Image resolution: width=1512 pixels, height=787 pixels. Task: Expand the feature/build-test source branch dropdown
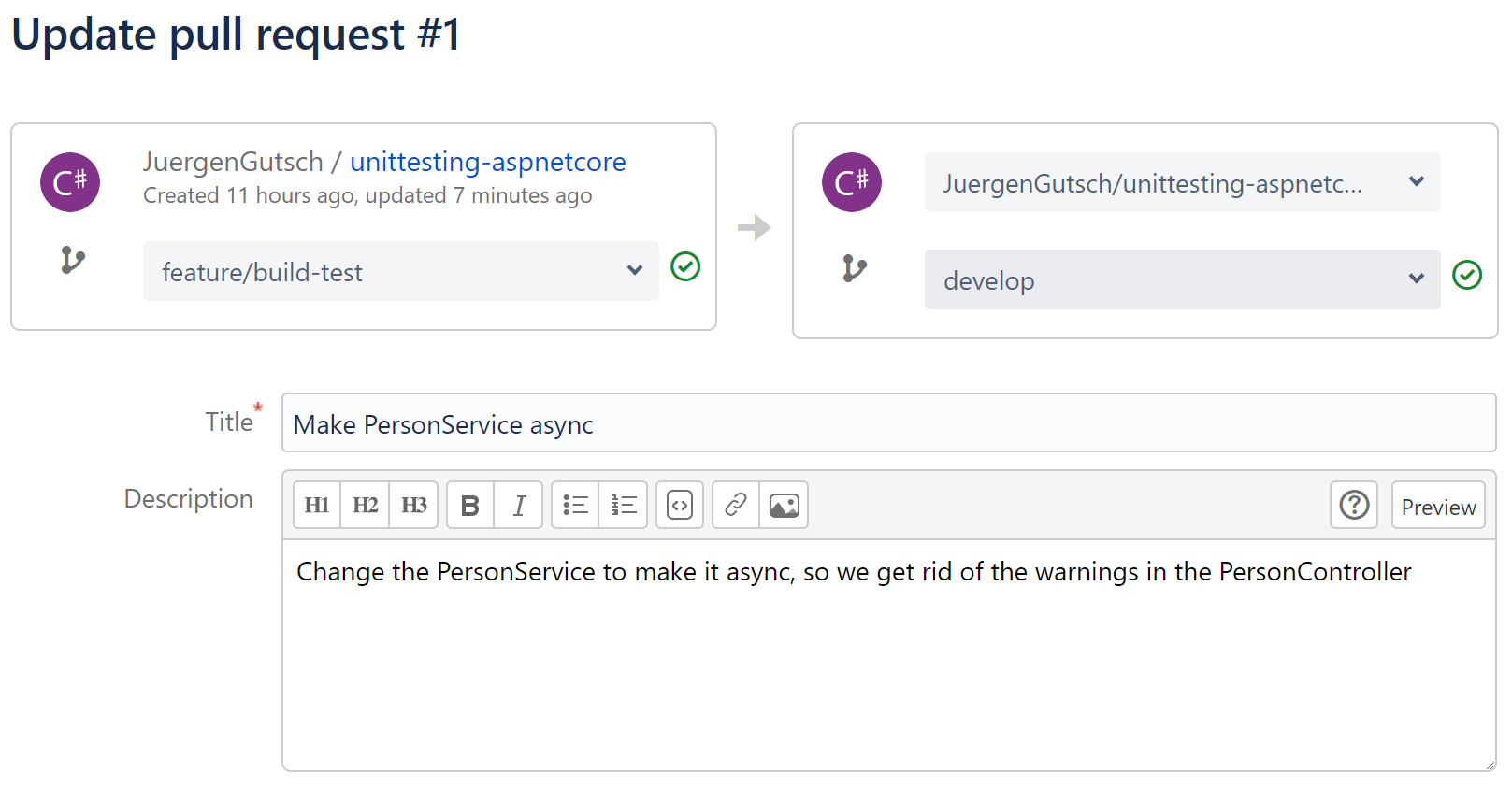pyautogui.click(x=400, y=272)
